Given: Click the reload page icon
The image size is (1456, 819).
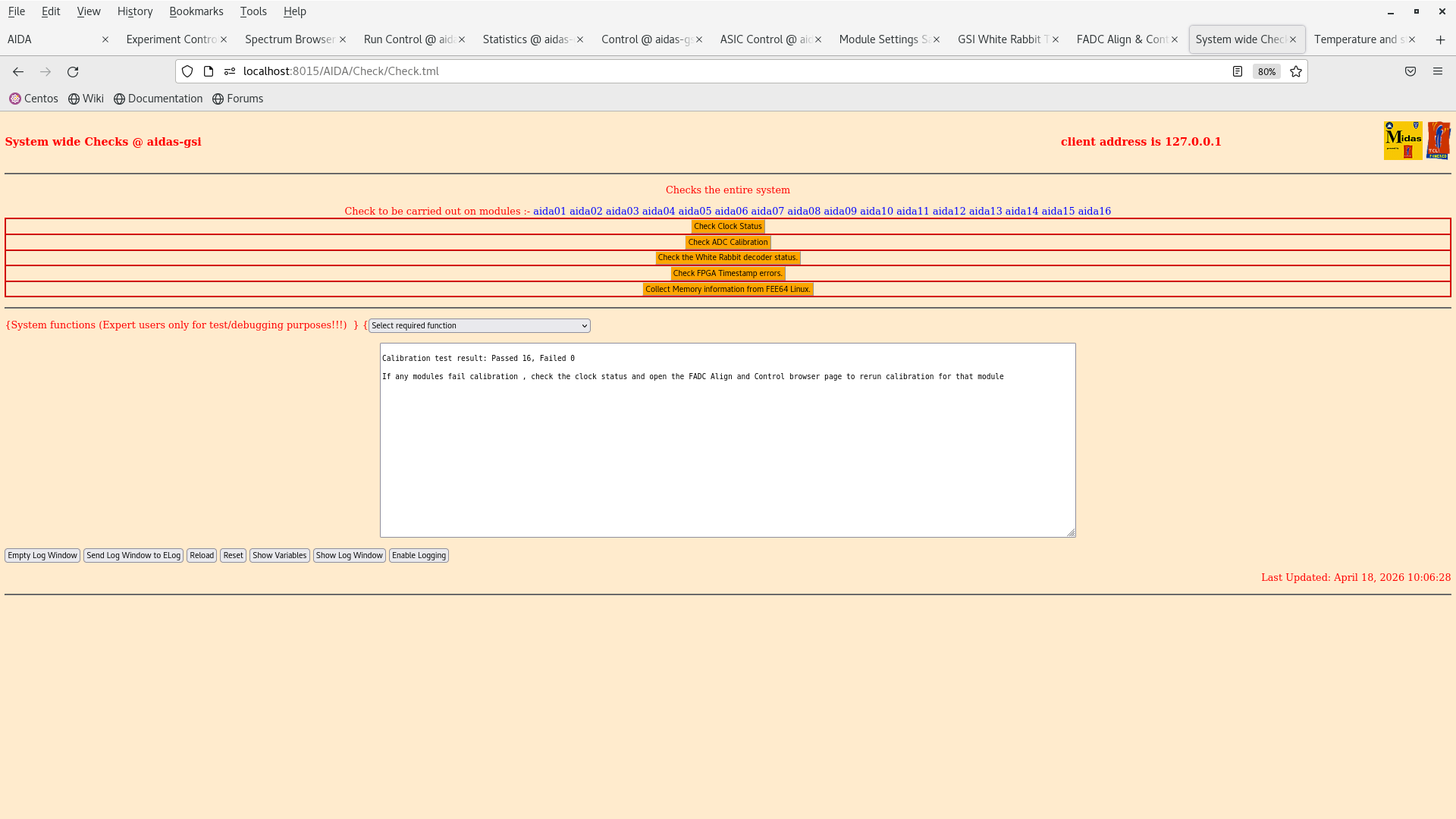Looking at the screenshot, I should point(73,71).
